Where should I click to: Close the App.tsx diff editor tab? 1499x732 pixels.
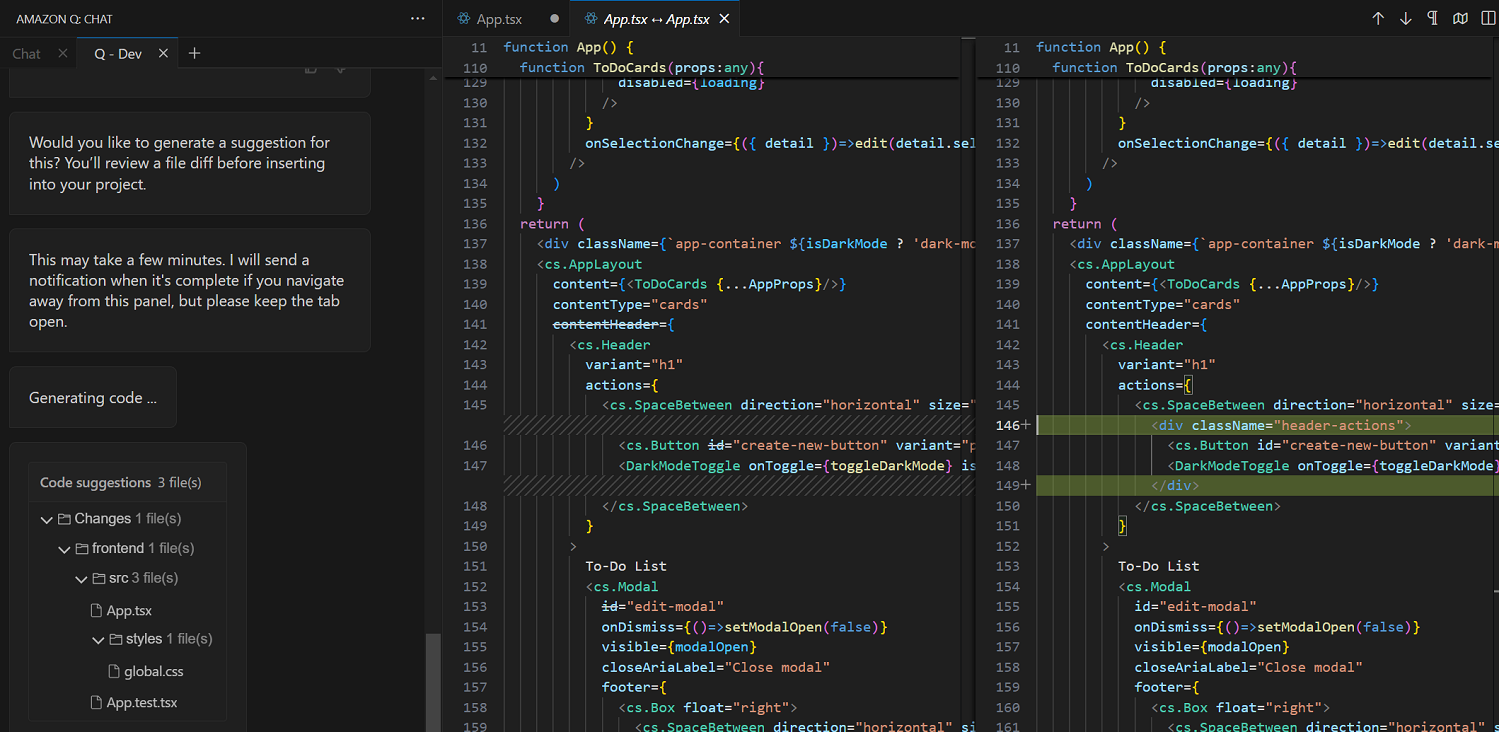(x=724, y=19)
